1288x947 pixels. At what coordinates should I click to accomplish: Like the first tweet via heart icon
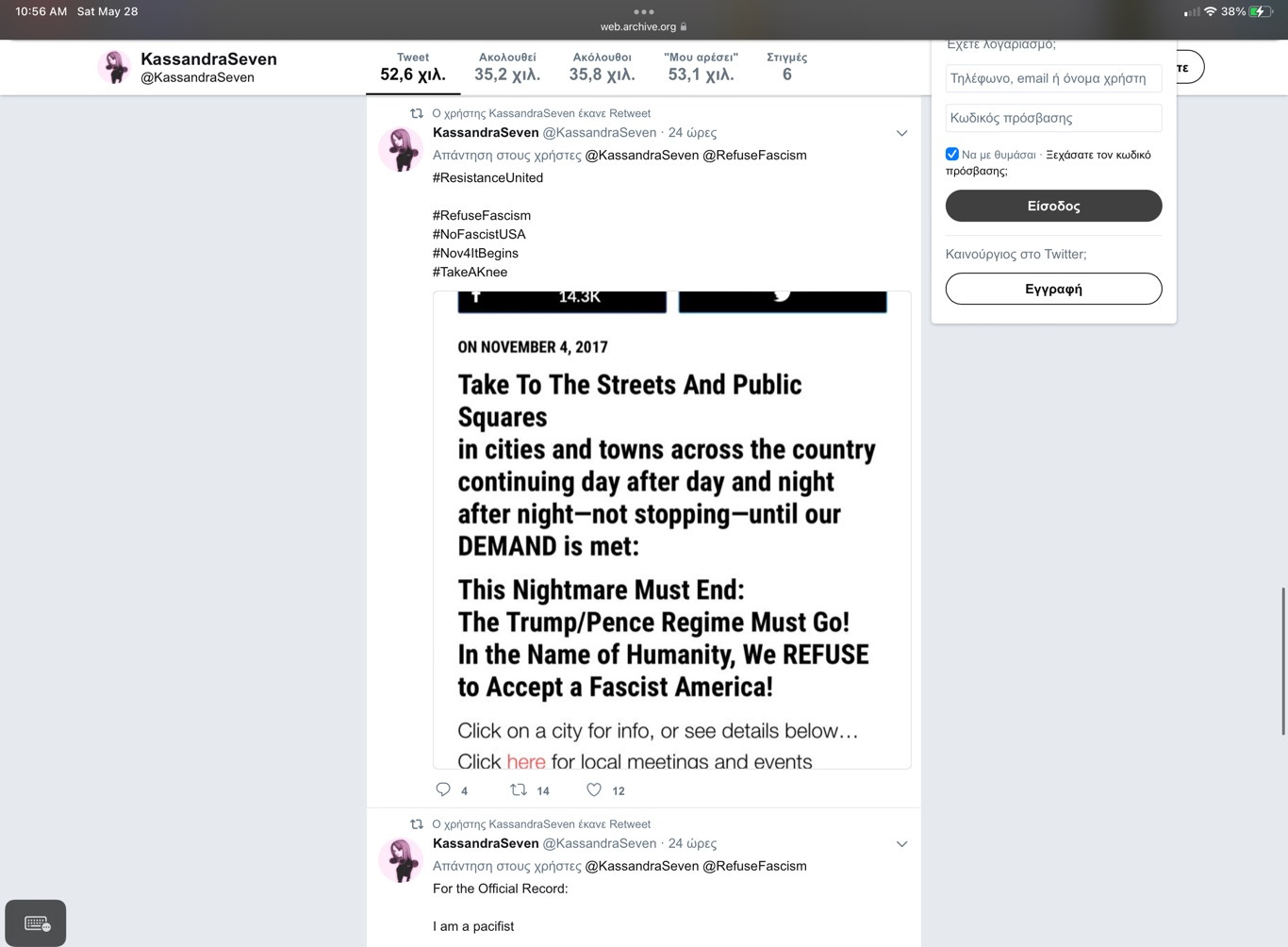pyautogui.click(x=594, y=789)
